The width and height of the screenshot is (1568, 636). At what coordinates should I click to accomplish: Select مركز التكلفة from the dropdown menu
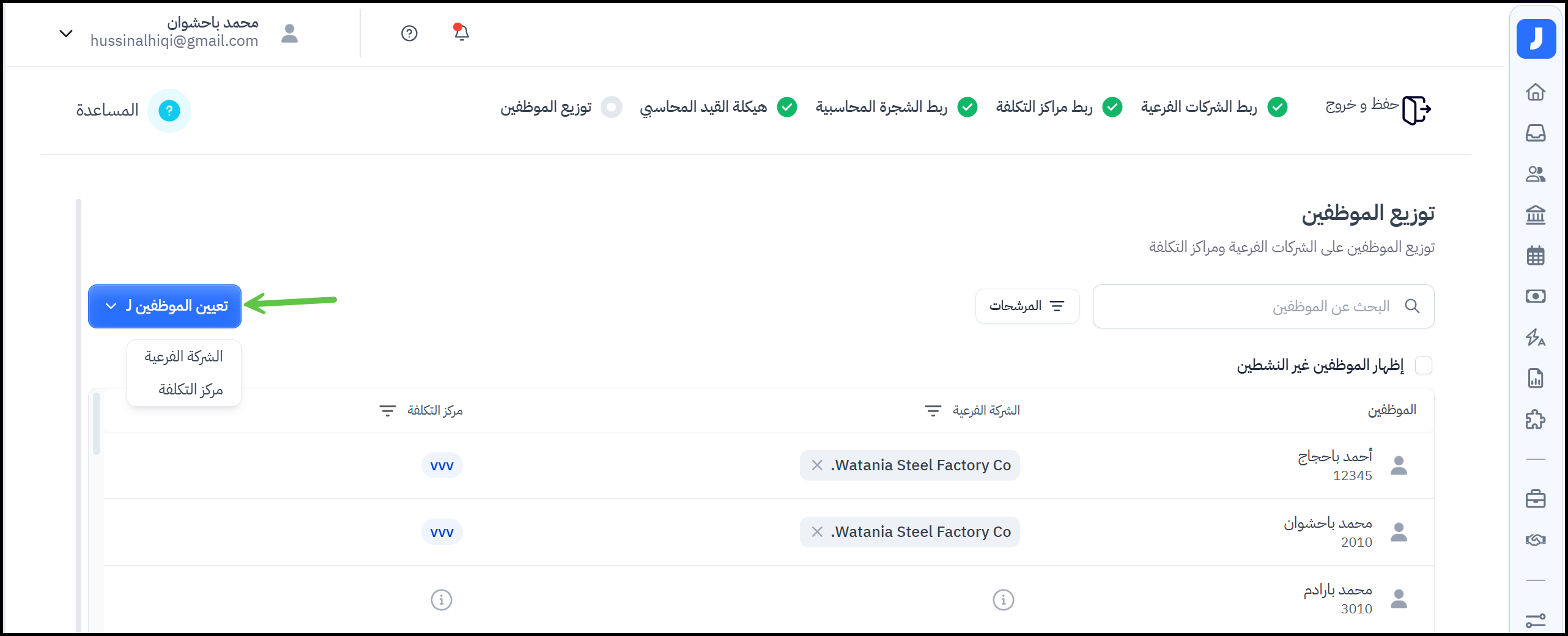pyautogui.click(x=190, y=390)
